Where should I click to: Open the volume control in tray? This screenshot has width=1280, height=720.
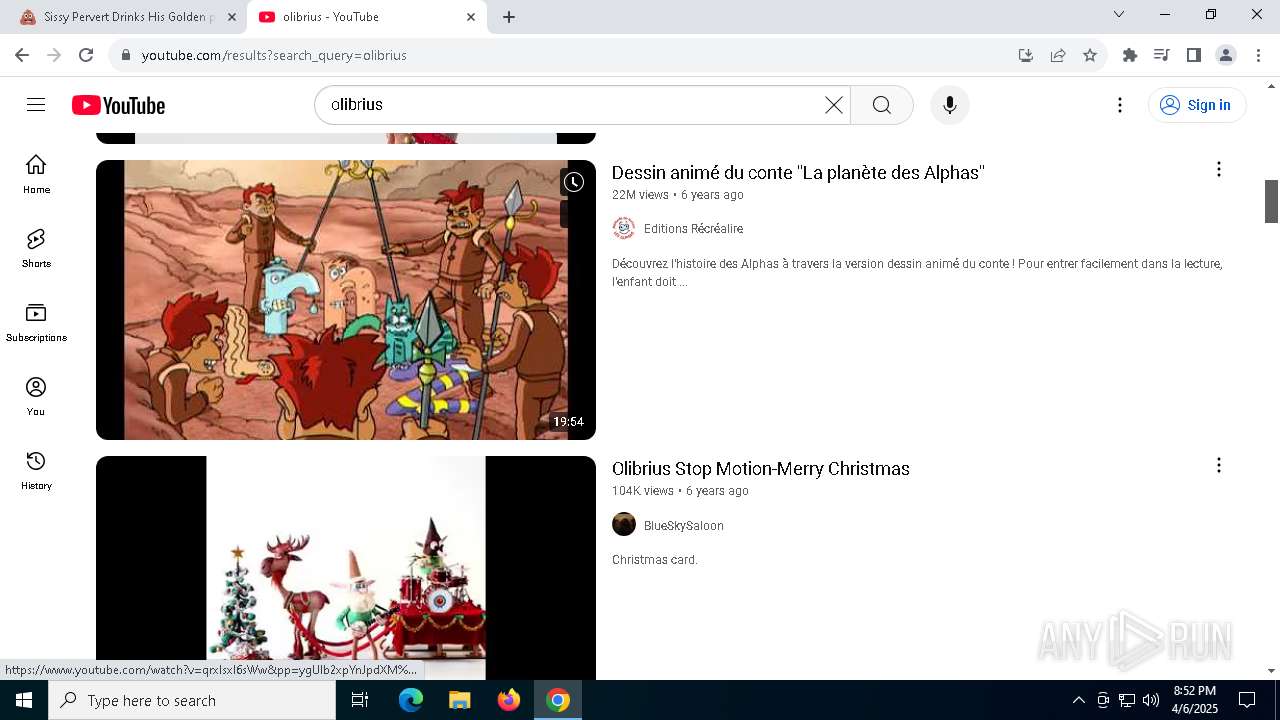coord(1151,700)
